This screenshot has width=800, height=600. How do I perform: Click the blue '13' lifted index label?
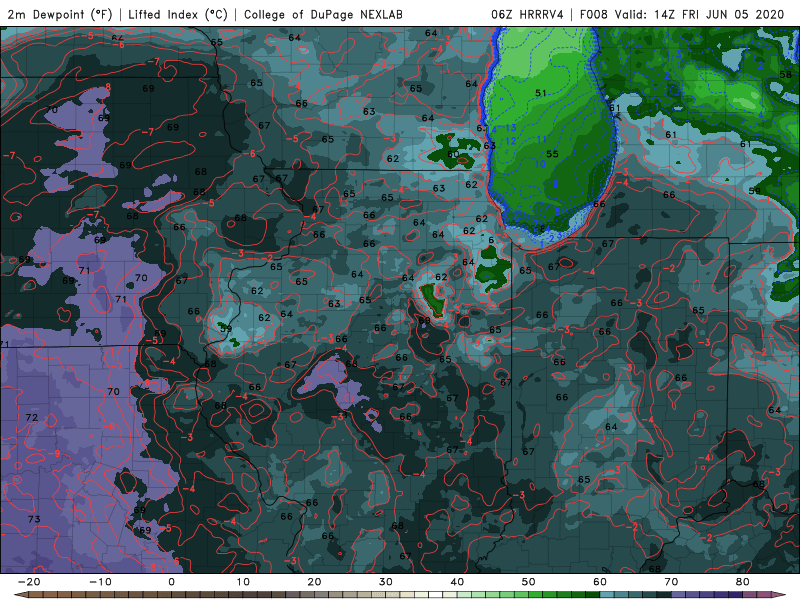511,128
